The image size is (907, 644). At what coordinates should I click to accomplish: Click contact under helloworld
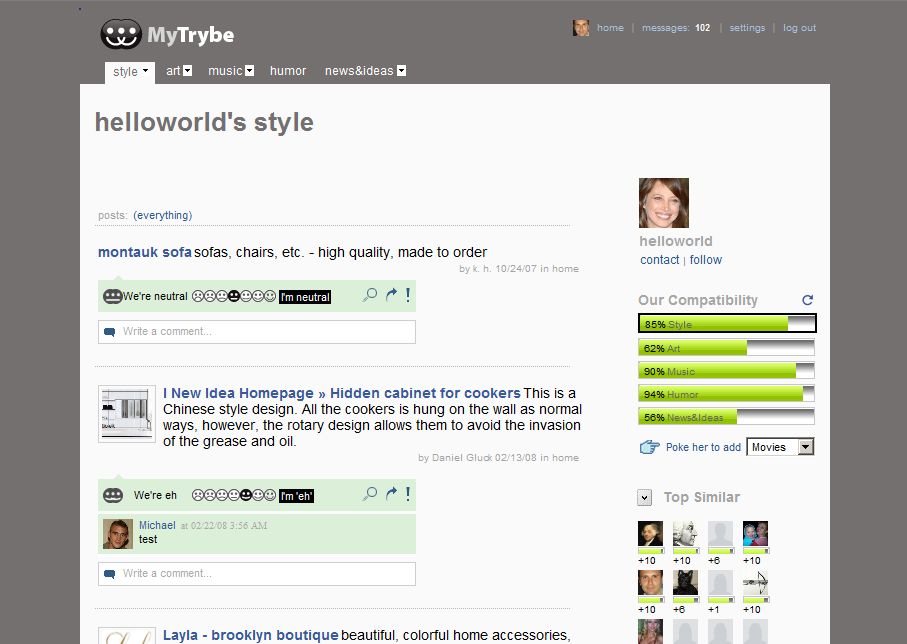[659, 260]
